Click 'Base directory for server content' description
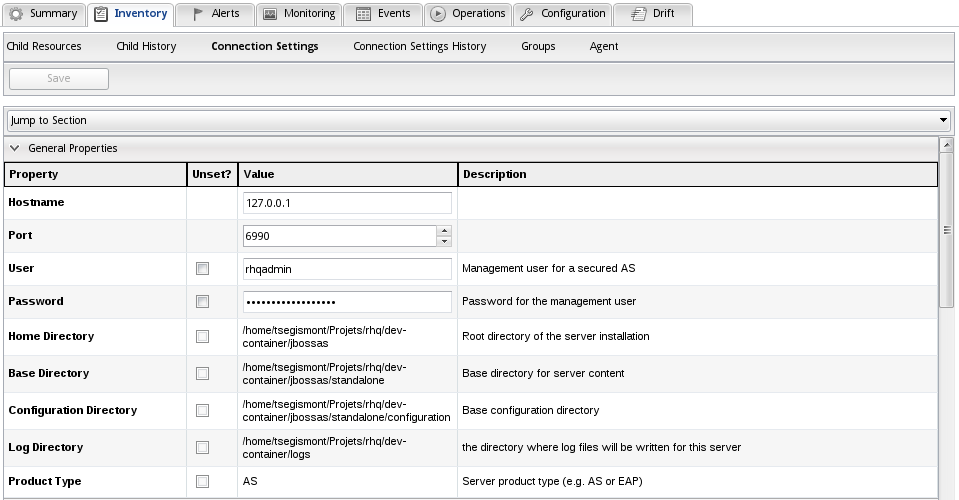Viewport: 959px width, 500px height. coord(543,373)
